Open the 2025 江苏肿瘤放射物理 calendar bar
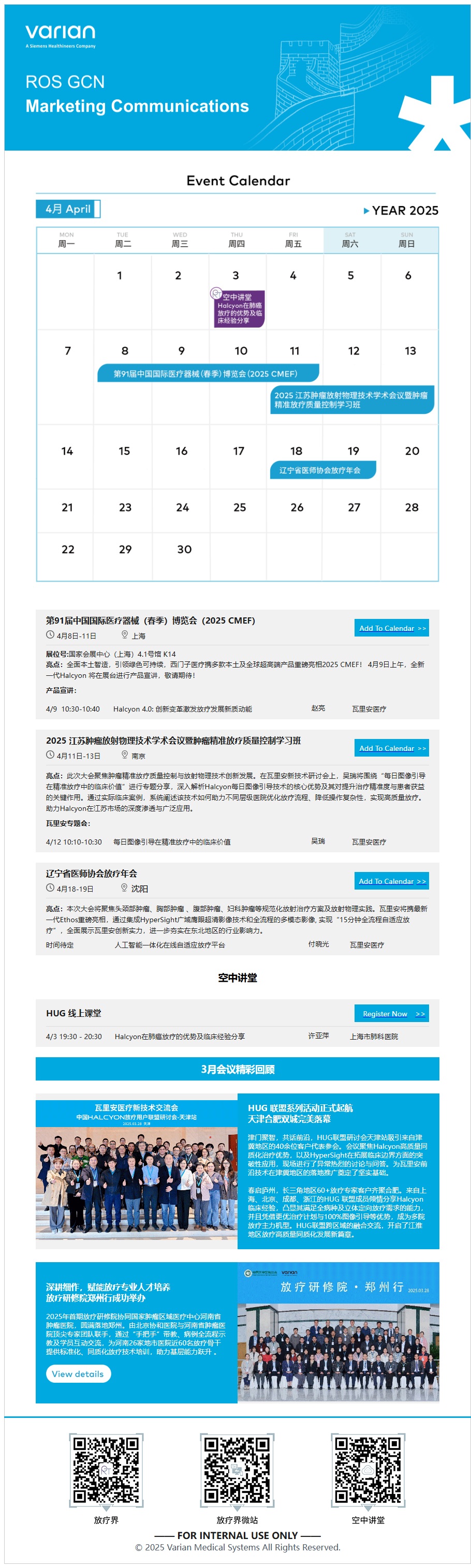Viewport: 471px width, 1568px height. tap(352, 400)
